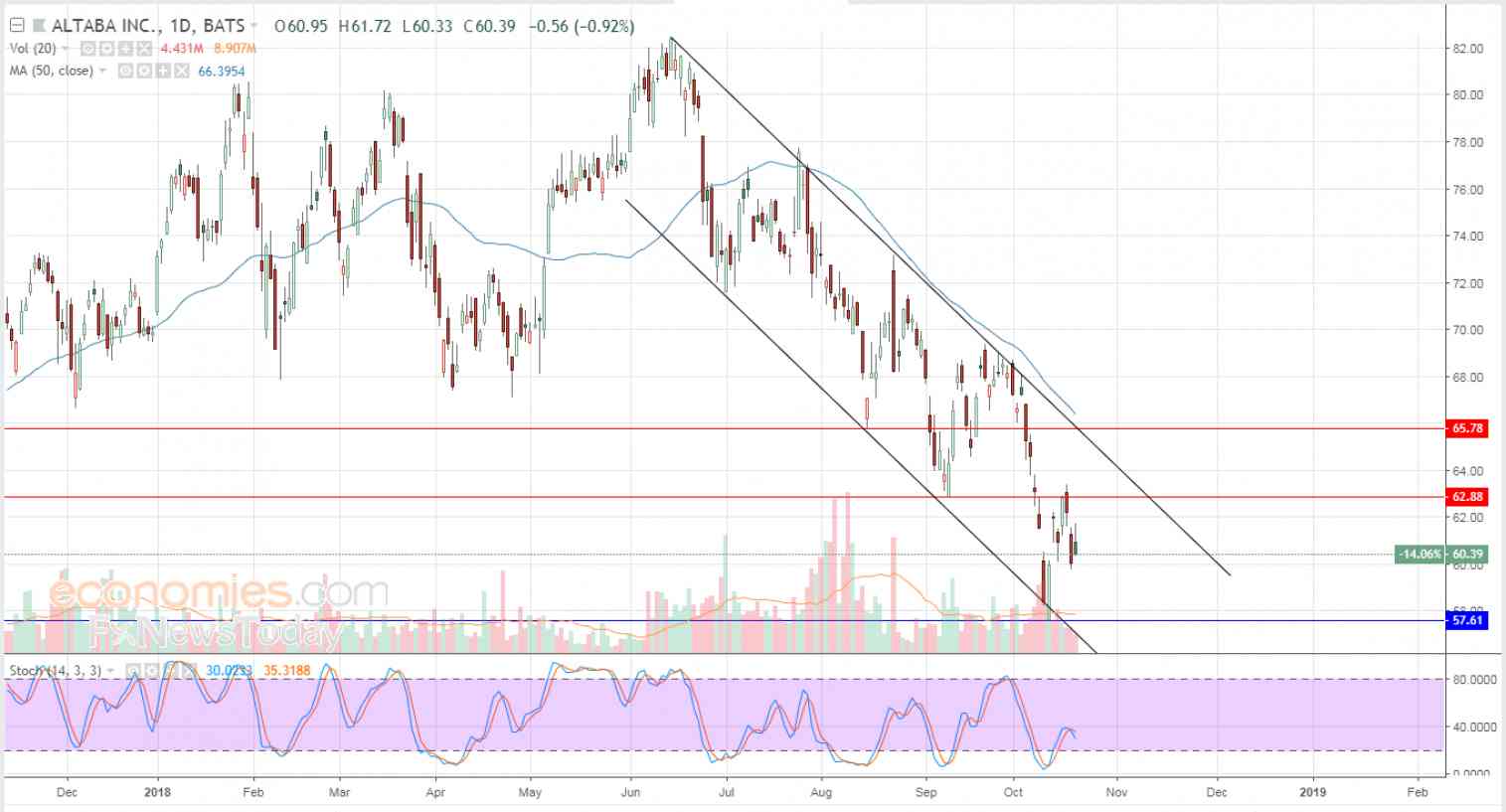Click the 60.39 current price label

click(x=1467, y=554)
